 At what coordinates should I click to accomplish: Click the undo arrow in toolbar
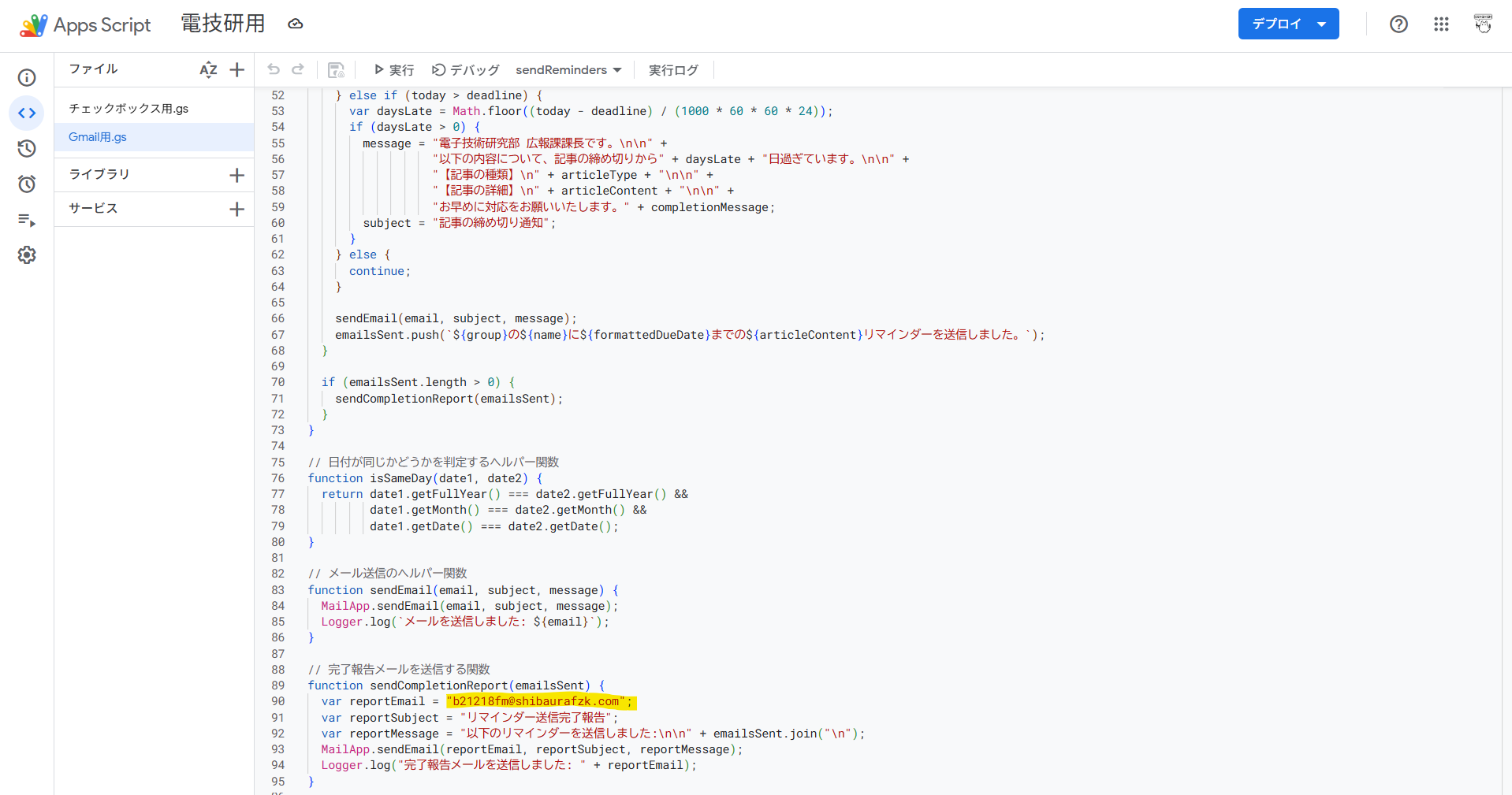click(x=274, y=69)
